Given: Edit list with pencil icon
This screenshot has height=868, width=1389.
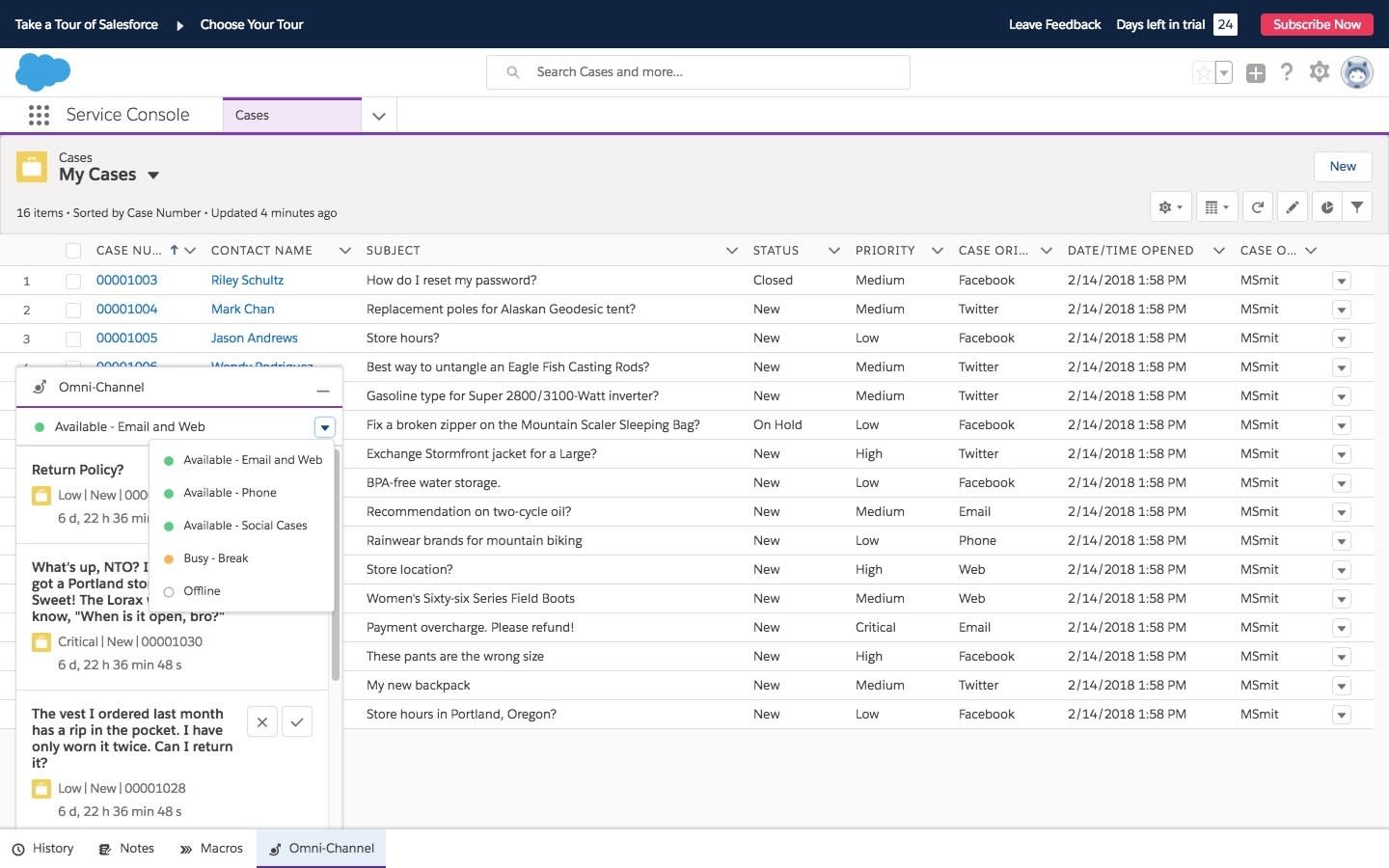Looking at the screenshot, I should (x=1293, y=206).
